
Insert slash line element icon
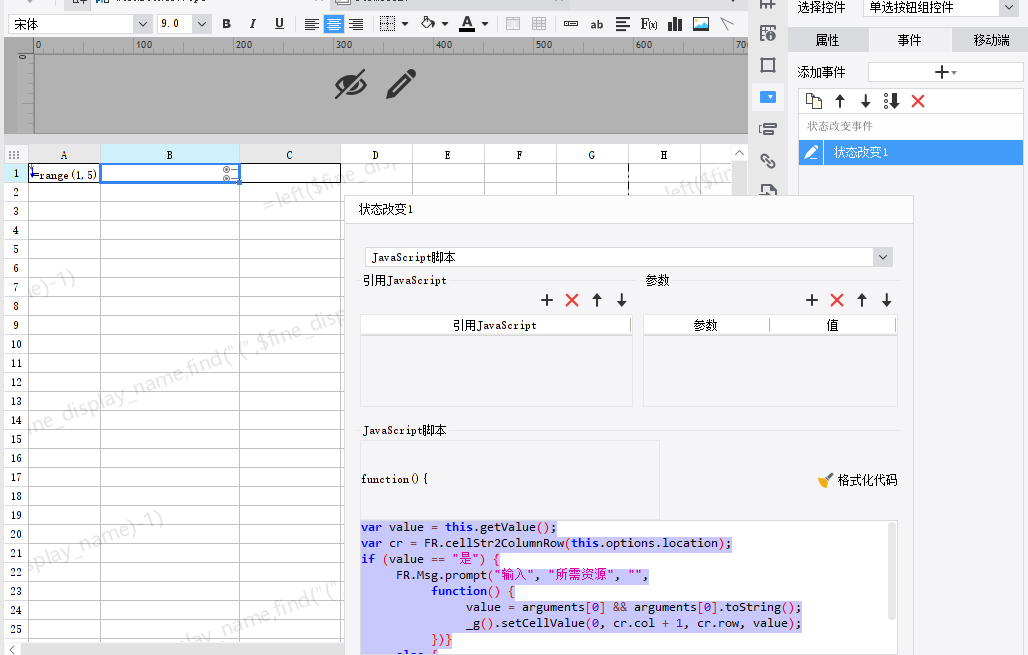(726, 24)
